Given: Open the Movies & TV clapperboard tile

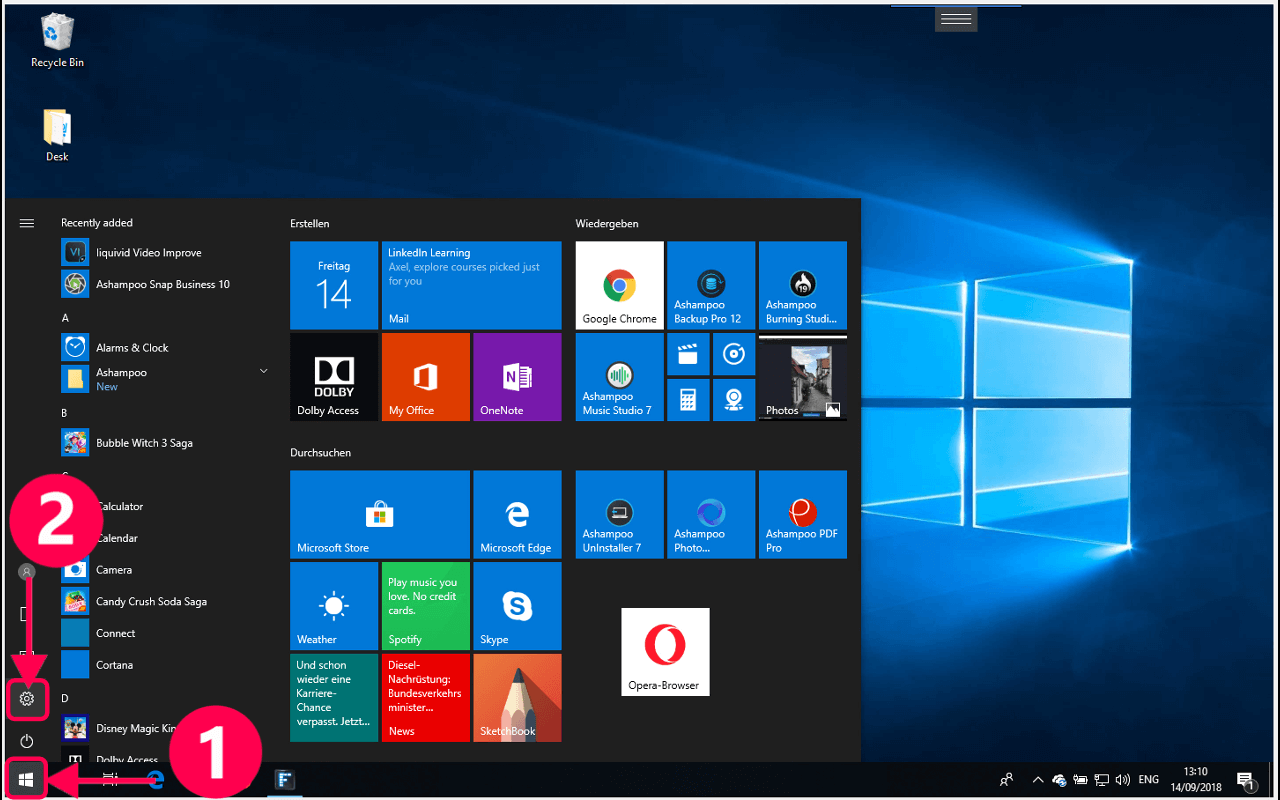Looking at the screenshot, I should 688,354.
